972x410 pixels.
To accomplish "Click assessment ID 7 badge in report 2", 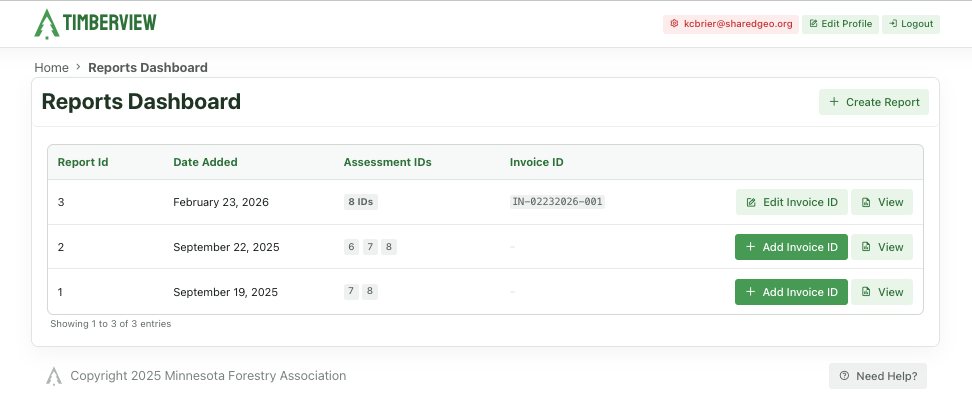I will pyautogui.click(x=370, y=247).
